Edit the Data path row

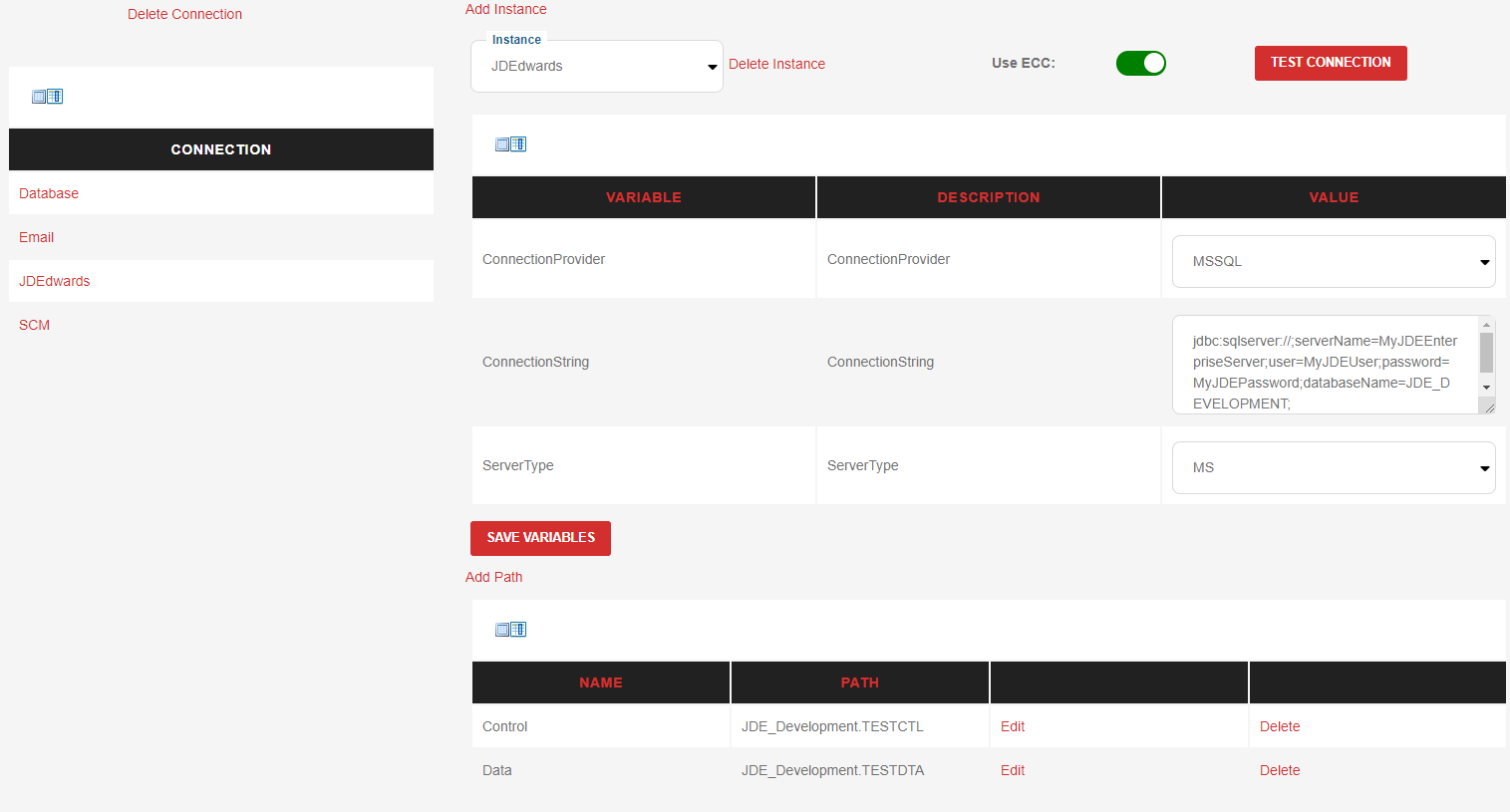[x=1013, y=770]
